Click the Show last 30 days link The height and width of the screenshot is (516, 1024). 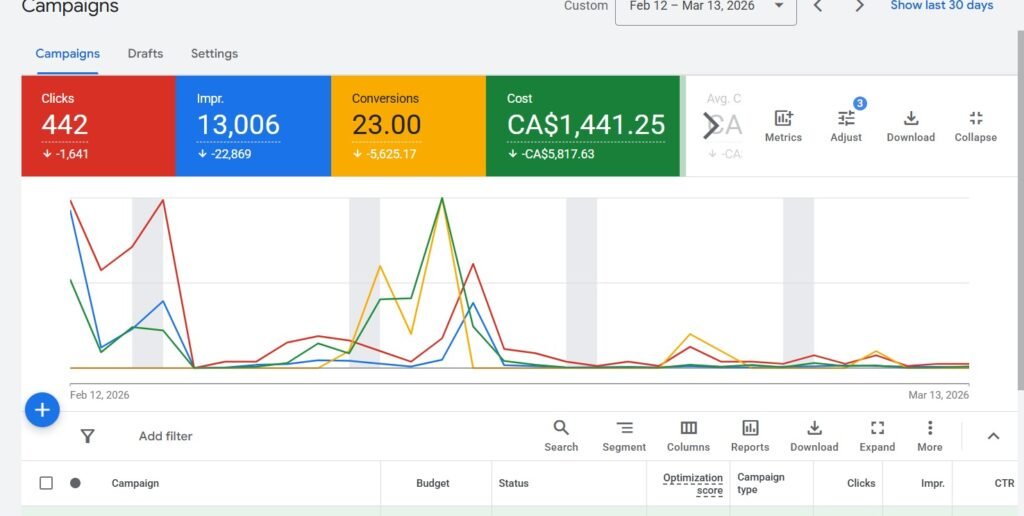[941, 6]
